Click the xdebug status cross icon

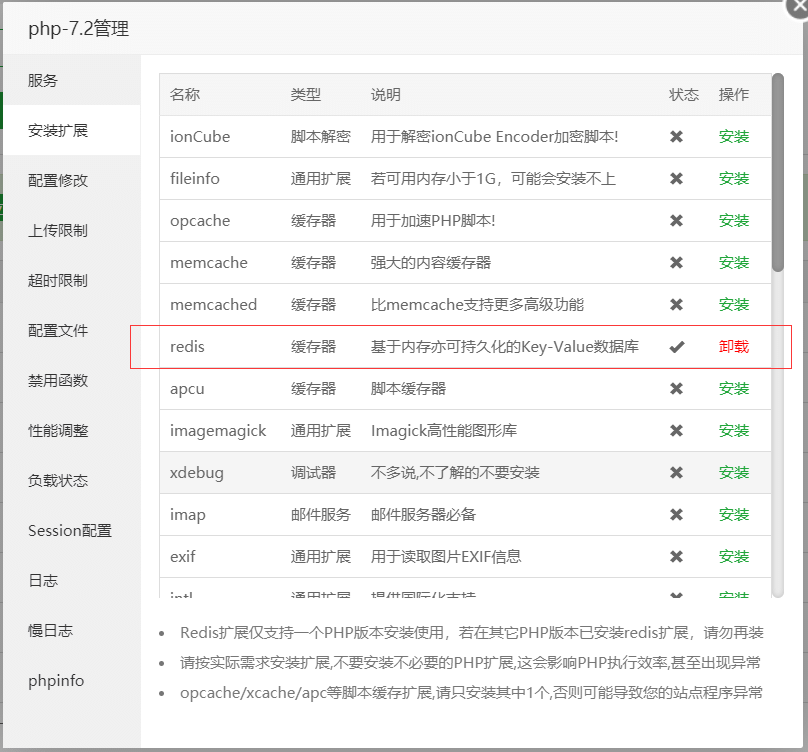coord(676,472)
